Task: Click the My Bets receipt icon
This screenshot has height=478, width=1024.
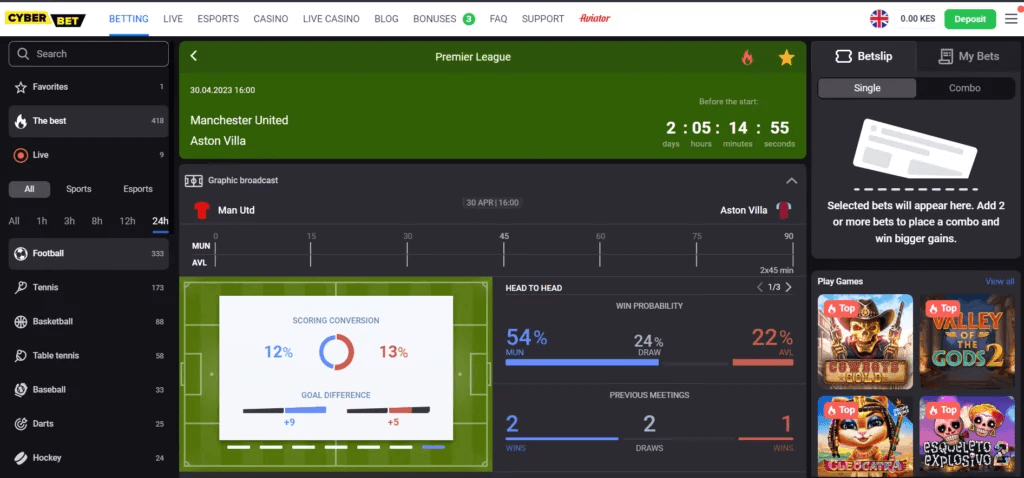Action: pos(945,57)
